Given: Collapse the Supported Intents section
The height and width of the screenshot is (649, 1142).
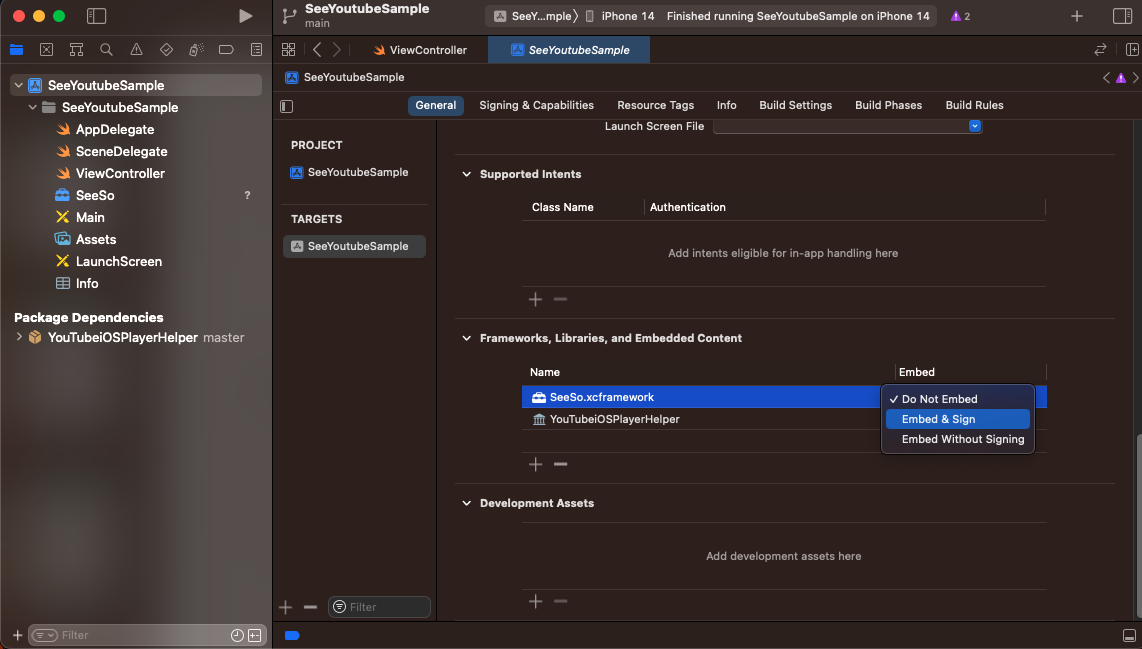Looking at the screenshot, I should pos(466,174).
